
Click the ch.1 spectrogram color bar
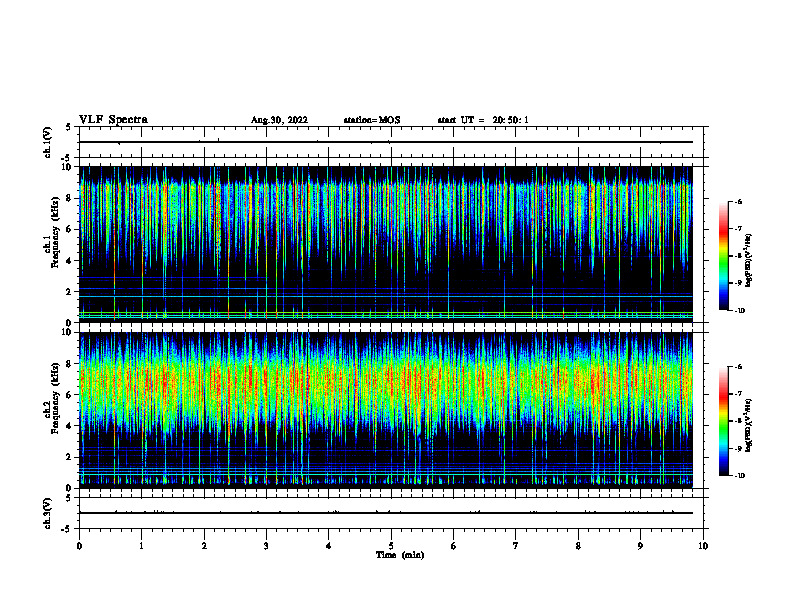pos(724,256)
